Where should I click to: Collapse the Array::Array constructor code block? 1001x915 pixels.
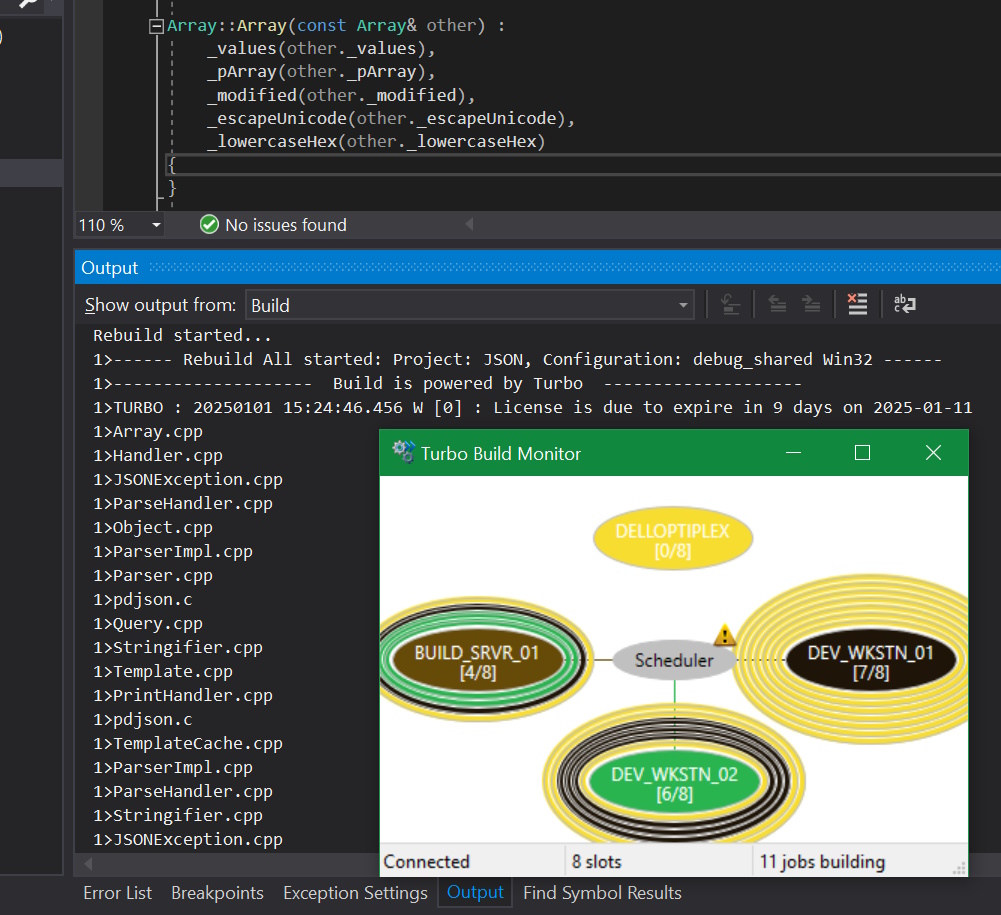(x=156, y=27)
